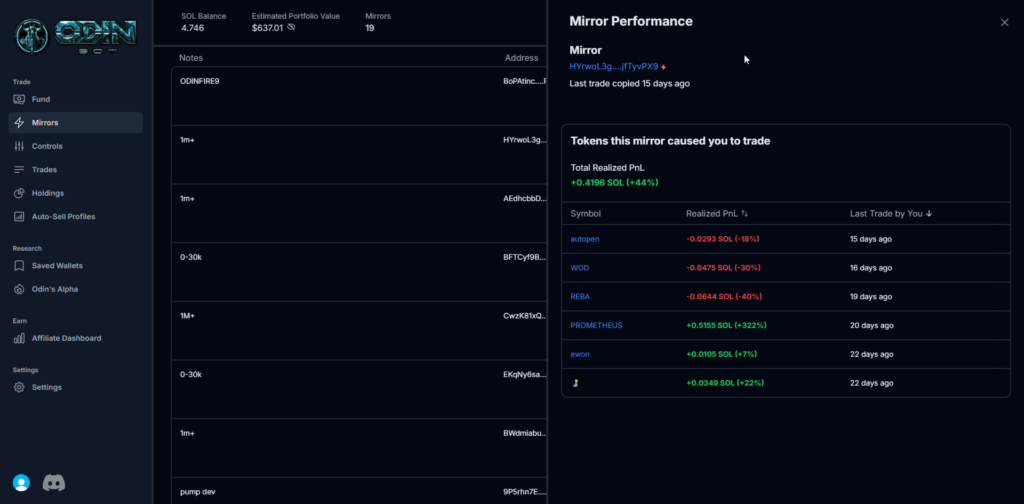Close the Mirror Performance panel
The image size is (1024, 504).
point(1004,22)
